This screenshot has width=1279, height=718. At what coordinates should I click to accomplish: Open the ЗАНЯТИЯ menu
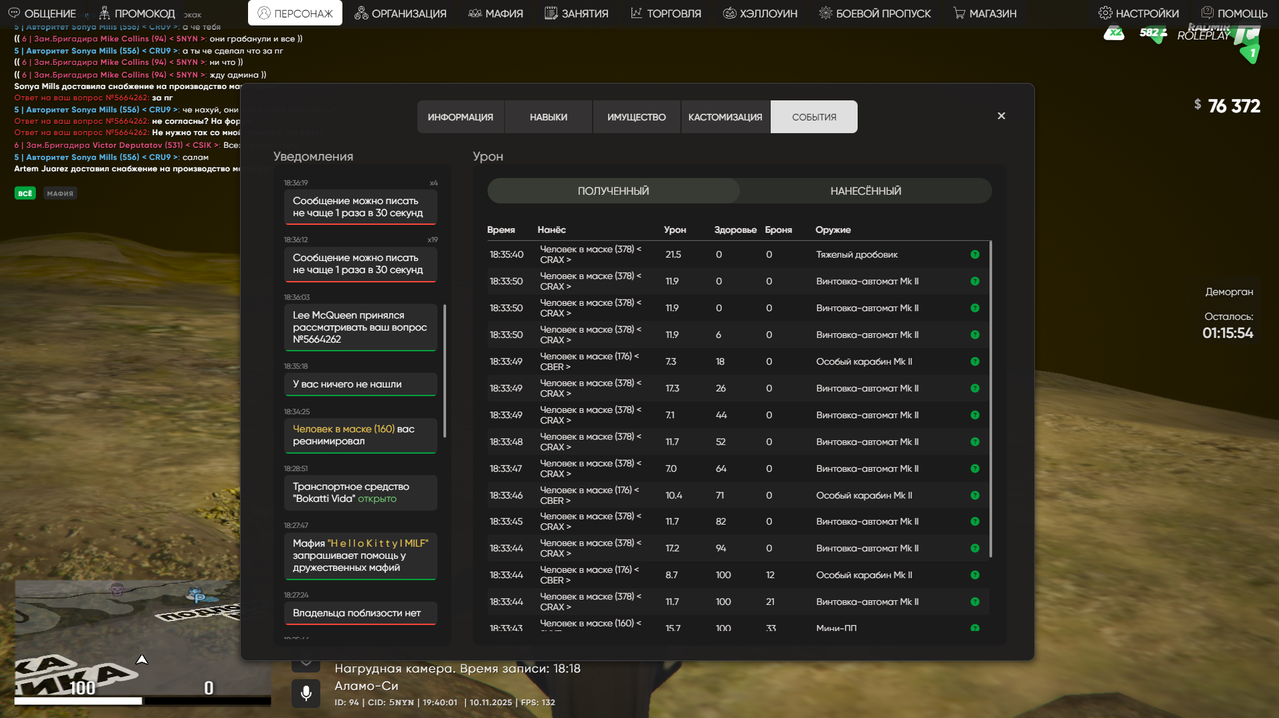coord(576,13)
